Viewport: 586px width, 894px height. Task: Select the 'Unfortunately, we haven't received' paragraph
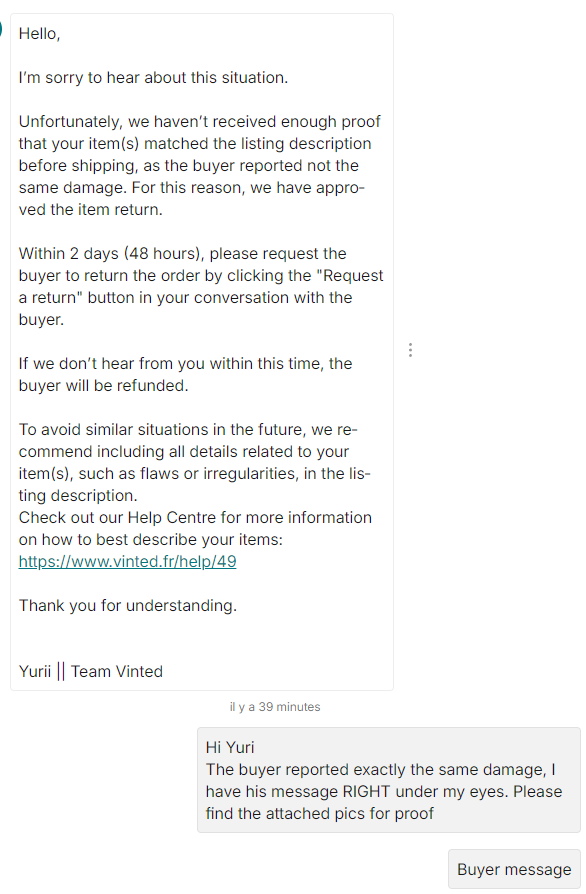200,165
